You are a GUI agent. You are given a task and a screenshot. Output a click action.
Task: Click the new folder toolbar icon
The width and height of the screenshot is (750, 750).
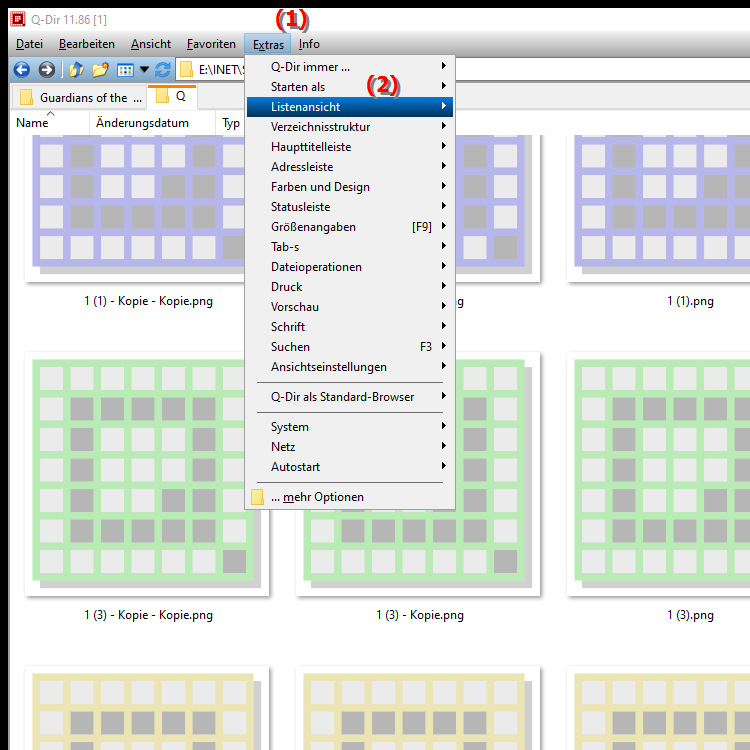tap(100, 70)
